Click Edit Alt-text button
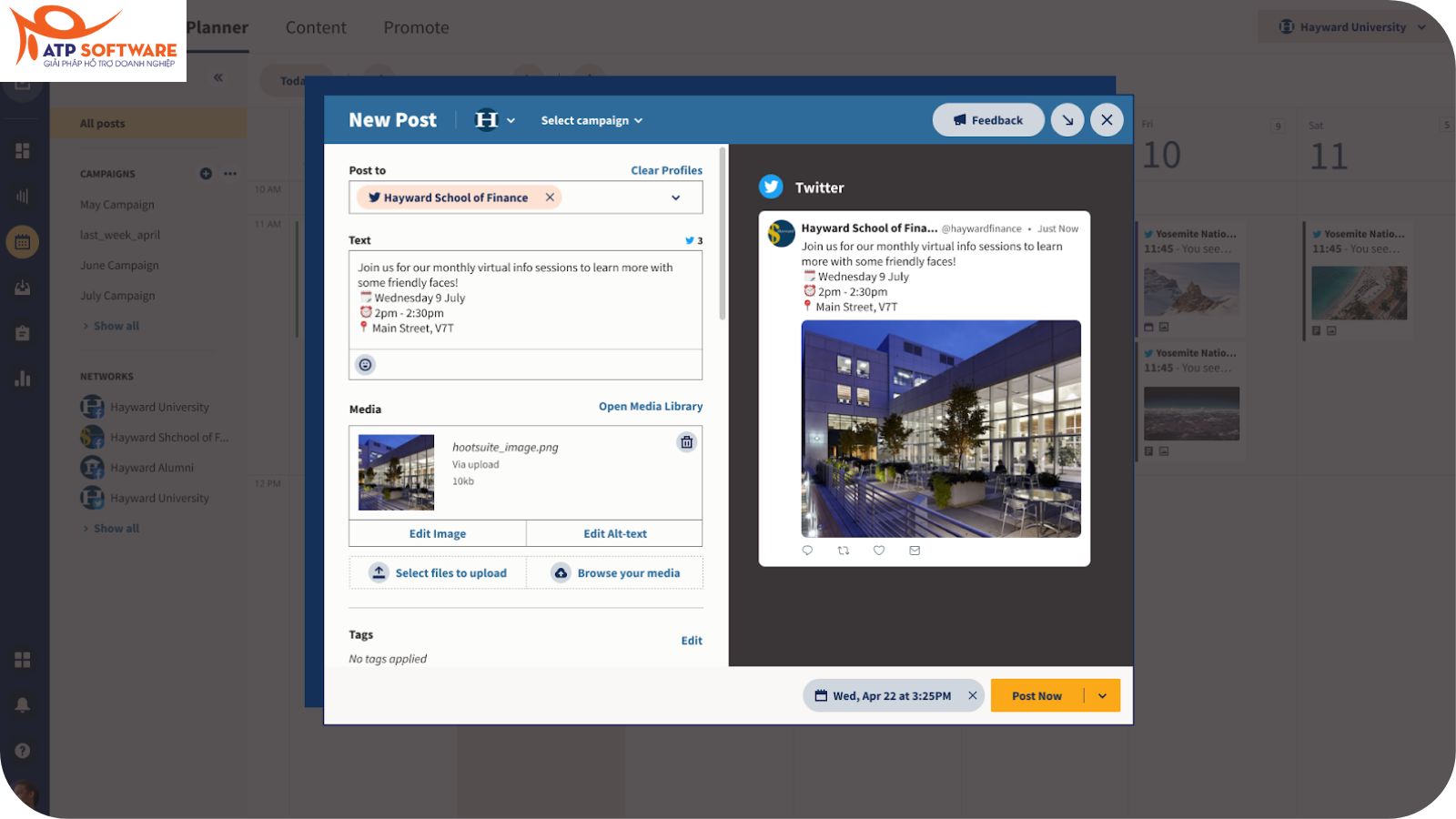Viewport: 1456px width, 819px height. (615, 534)
